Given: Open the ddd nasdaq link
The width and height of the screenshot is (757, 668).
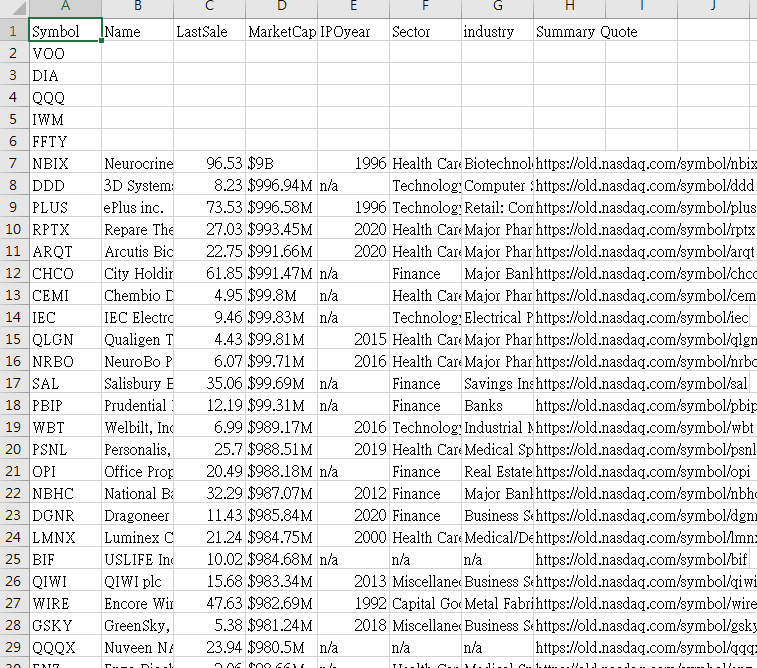Looking at the screenshot, I should click(x=645, y=186).
